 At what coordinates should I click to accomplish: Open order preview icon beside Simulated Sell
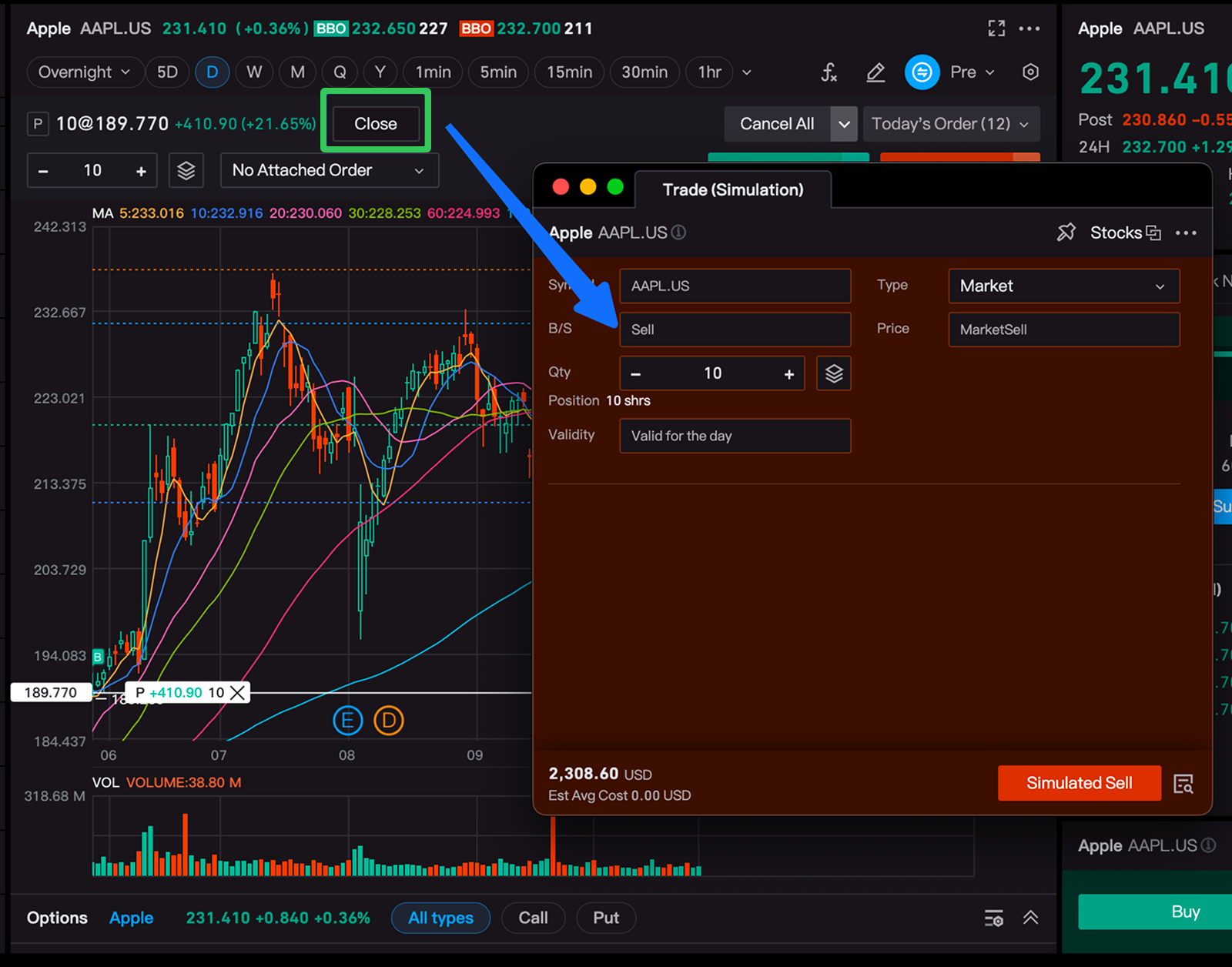pyautogui.click(x=1183, y=784)
